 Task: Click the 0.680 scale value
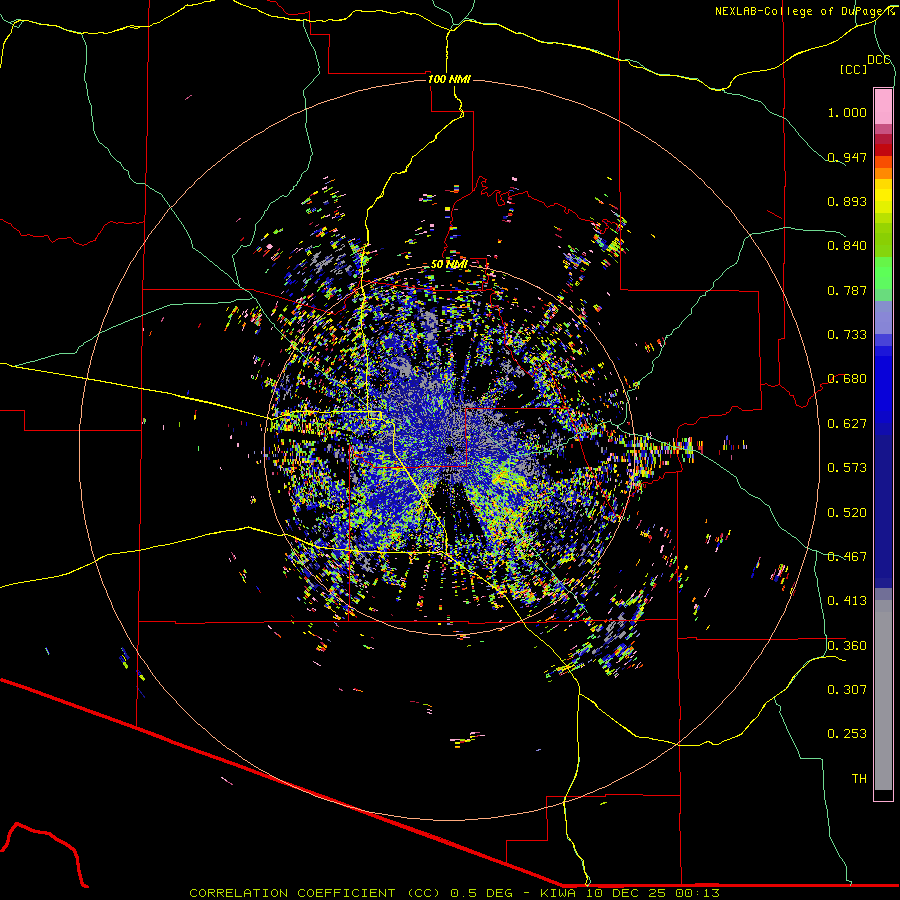pyautogui.click(x=847, y=379)
